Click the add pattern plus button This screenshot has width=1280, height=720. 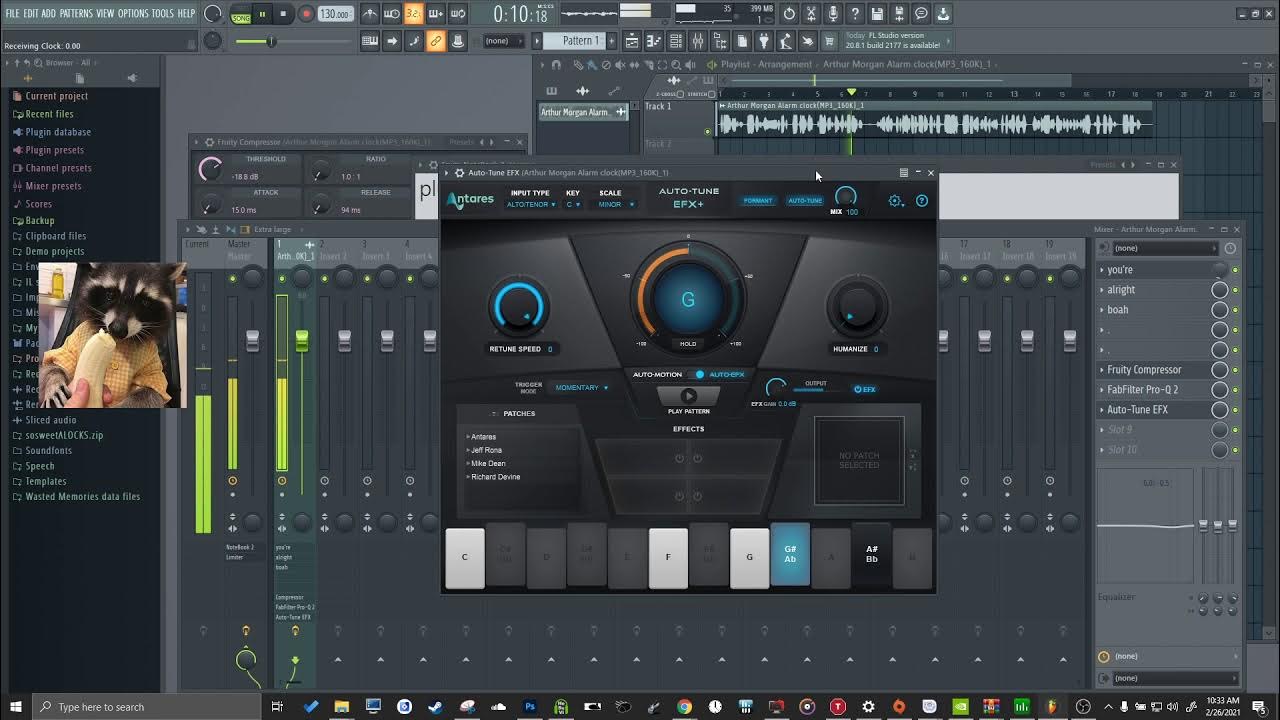[612, 41]
